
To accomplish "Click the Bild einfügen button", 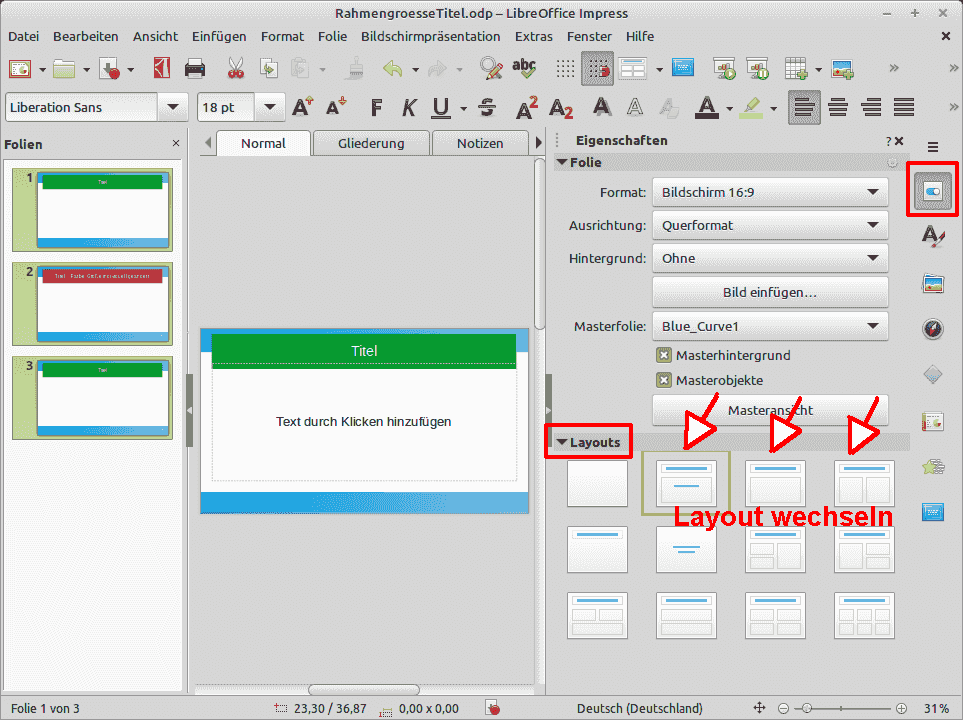I will pos(770,292).
